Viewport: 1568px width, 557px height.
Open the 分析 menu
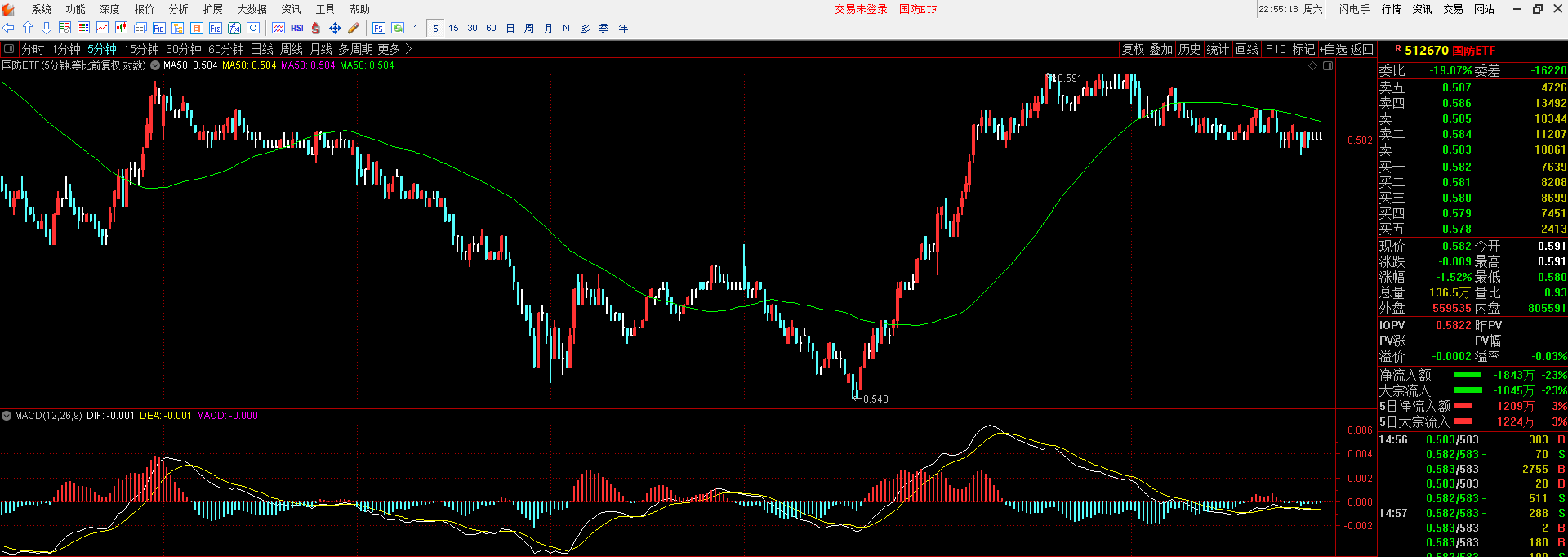178,9
